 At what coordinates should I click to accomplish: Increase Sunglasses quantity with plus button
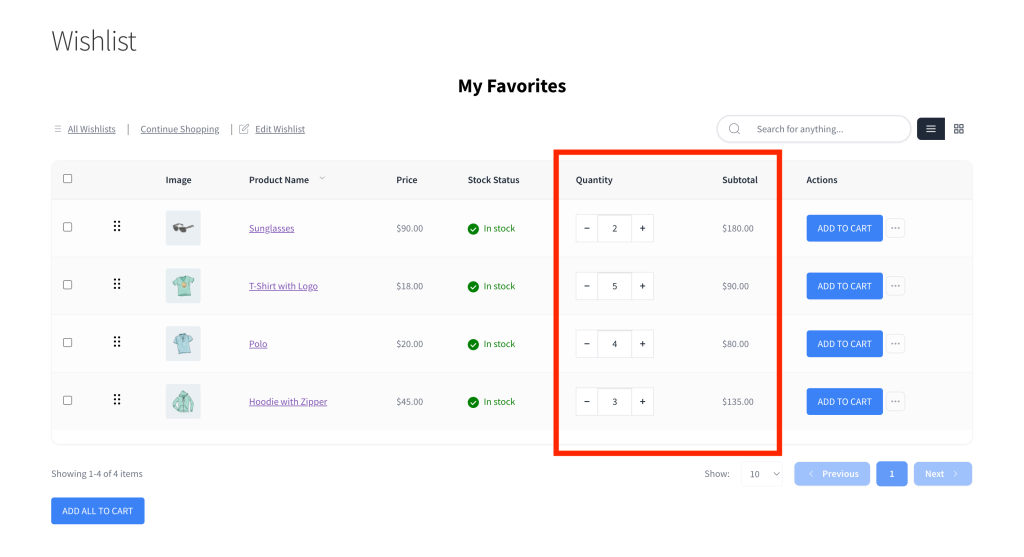point(643,228)
